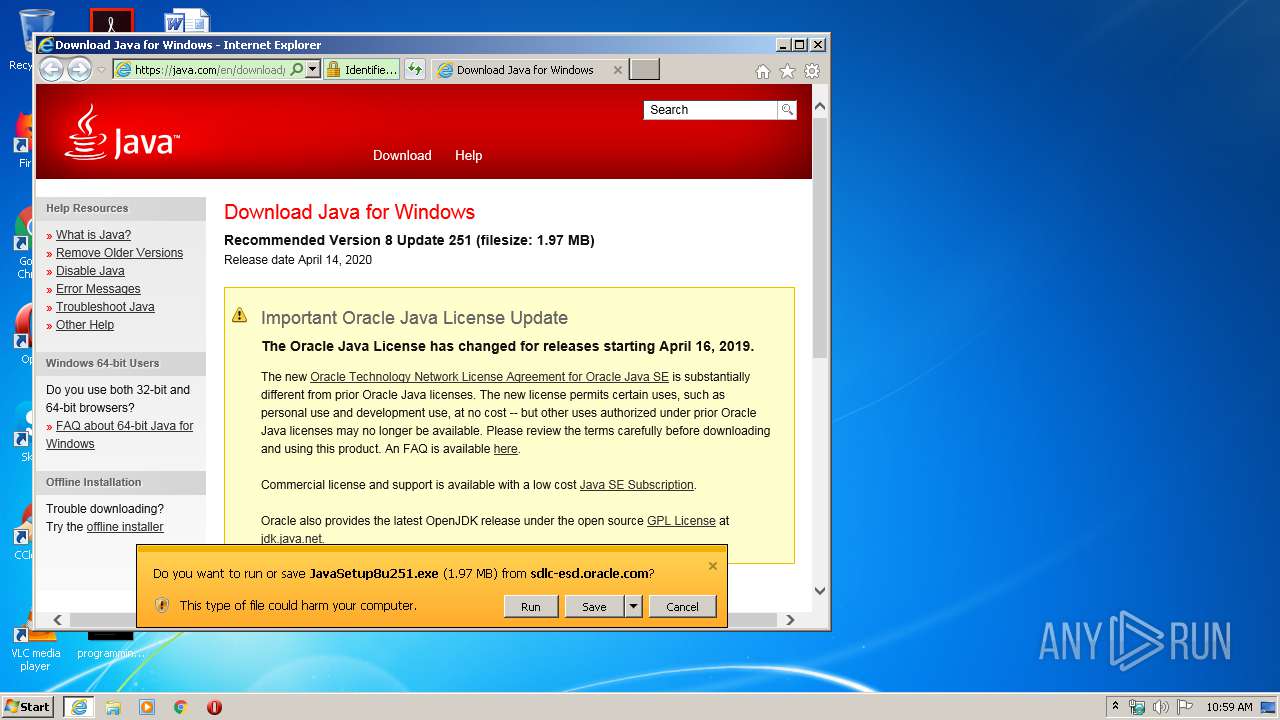This screenshot has height=720, width=1280.
Task: Click Download in Java navigation bar
Action: pyautogui.click(x=402, y=155)
